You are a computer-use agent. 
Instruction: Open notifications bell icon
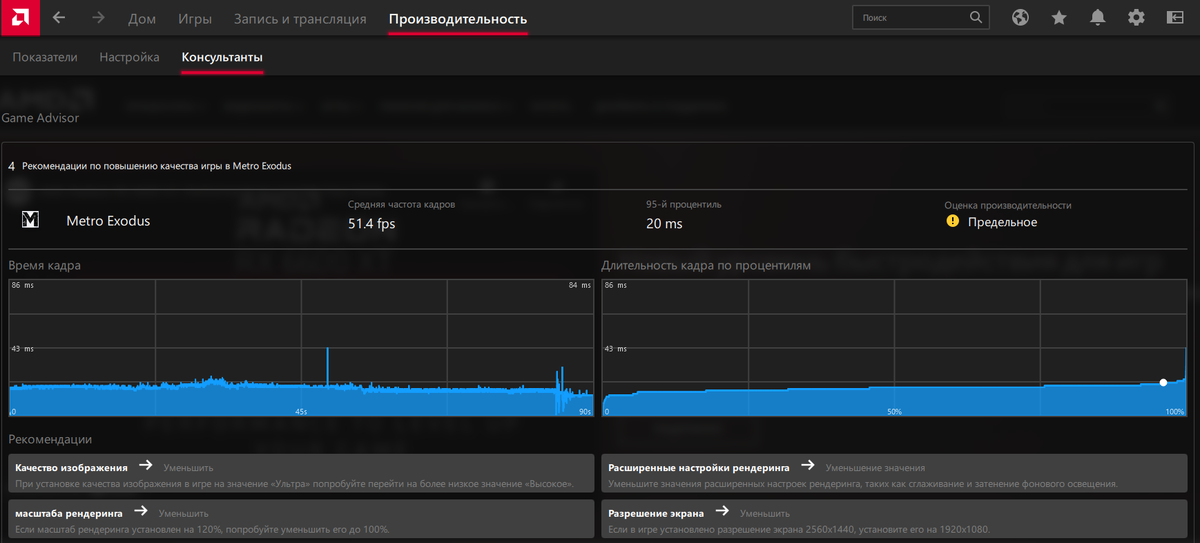tap(1098, 18)
